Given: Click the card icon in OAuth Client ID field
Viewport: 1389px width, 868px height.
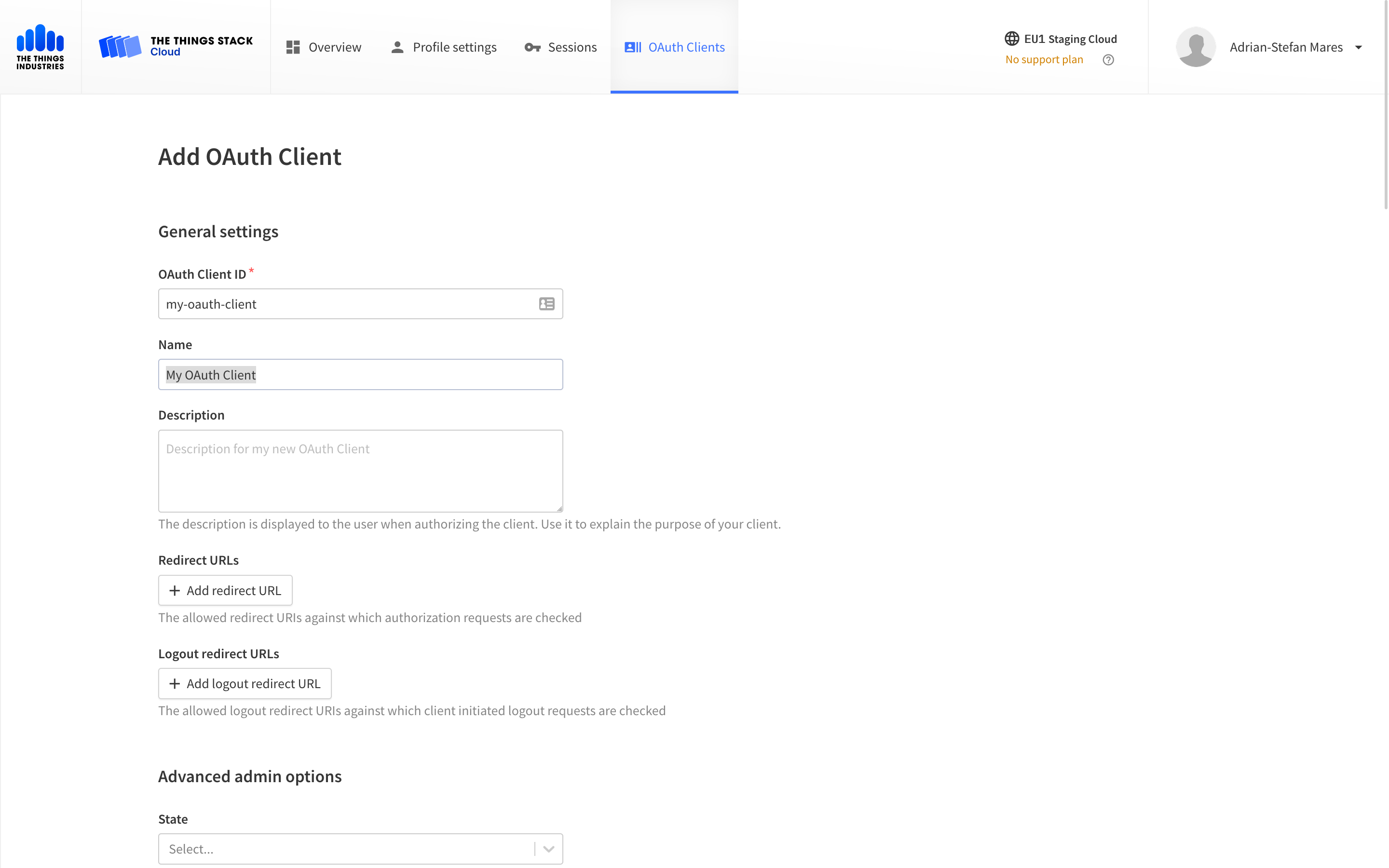Looking at the screenshot, I should [546, 304].
